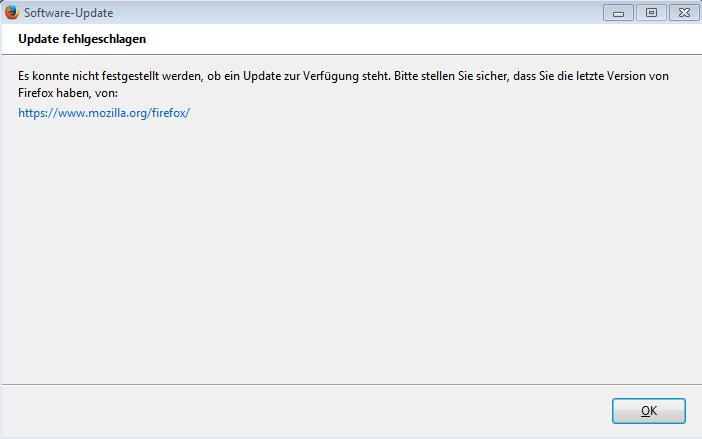Minimize the Software-Update window
This screenshot has height=439, width=702.
pyautogui.click(x=618, y=13)
